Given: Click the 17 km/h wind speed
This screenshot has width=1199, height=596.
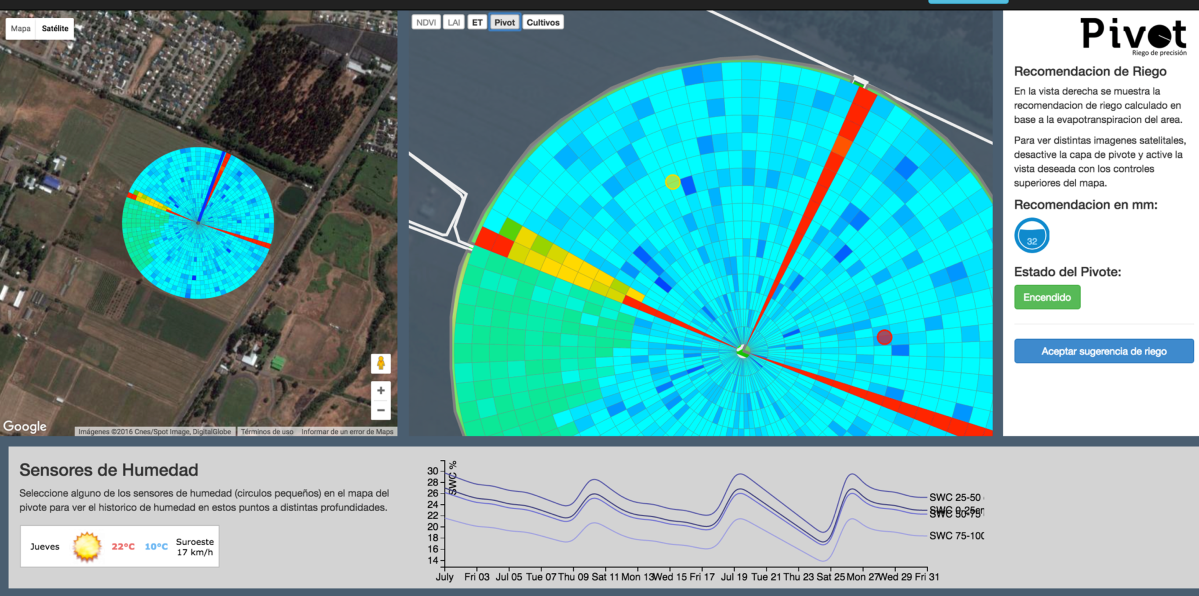Looking at the screenshot, I should [194, 552].
